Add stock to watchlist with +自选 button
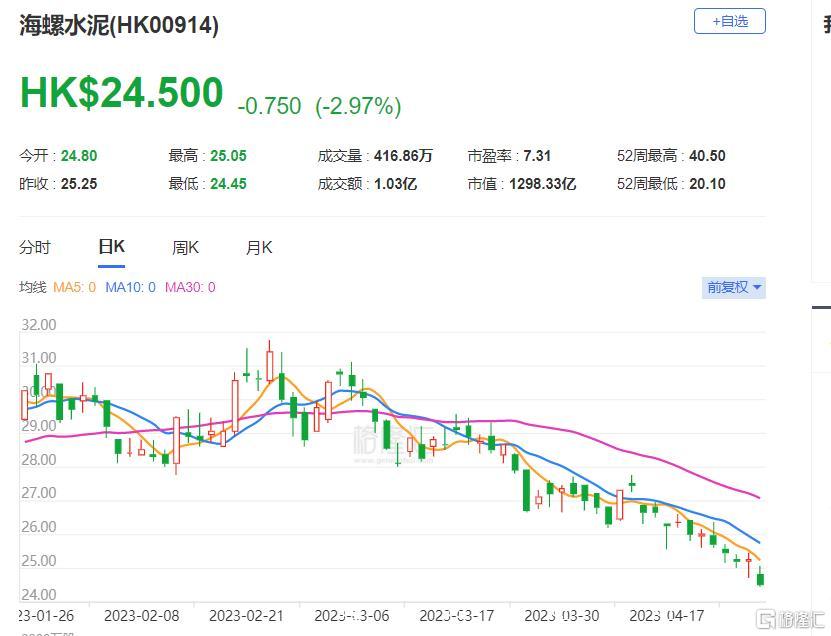The height and width of the screenshot is (636, 831). click(x=730, y=21)
